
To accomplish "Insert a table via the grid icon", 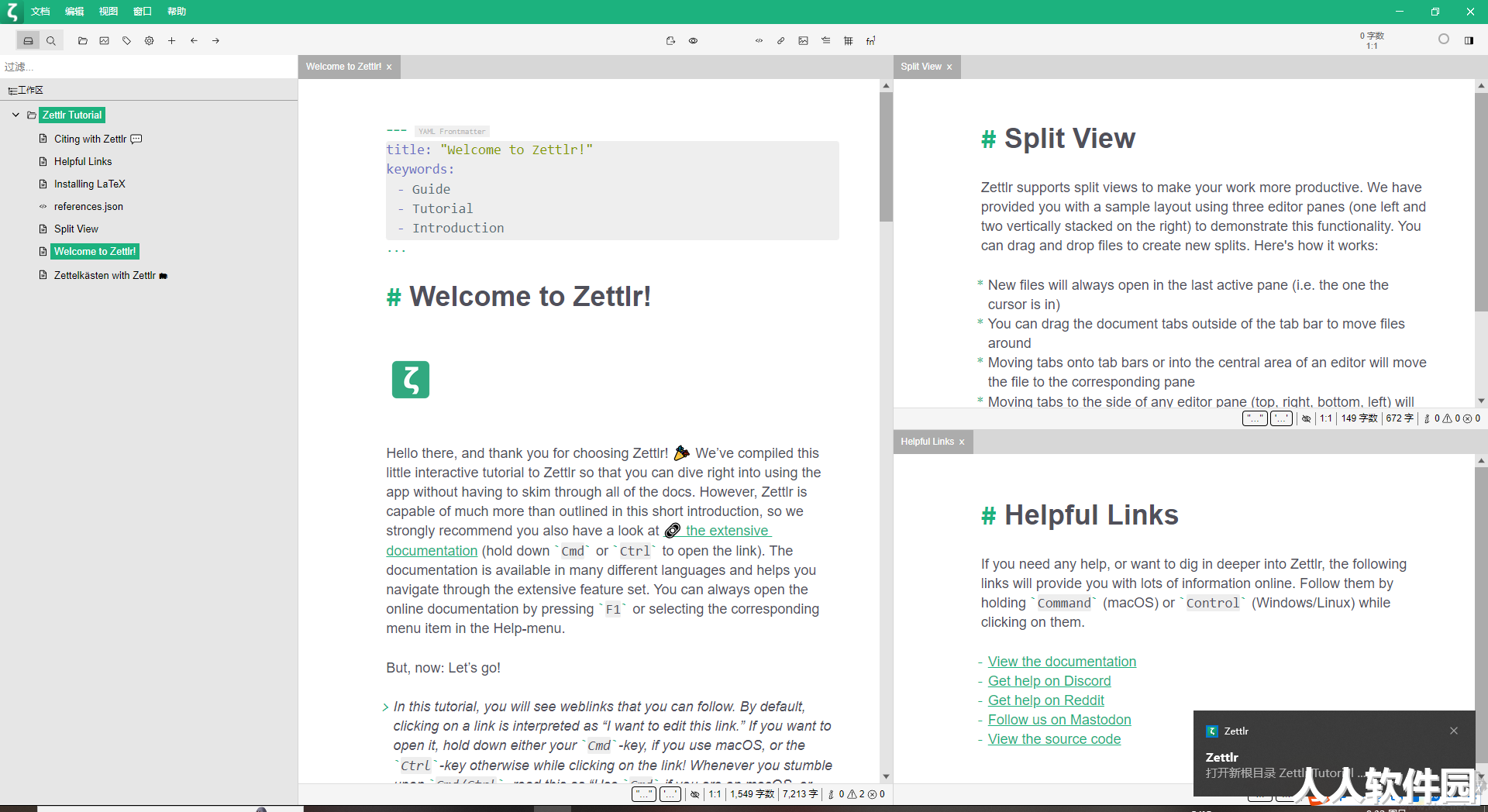I will pyautogui.click(x=849, y=41).
